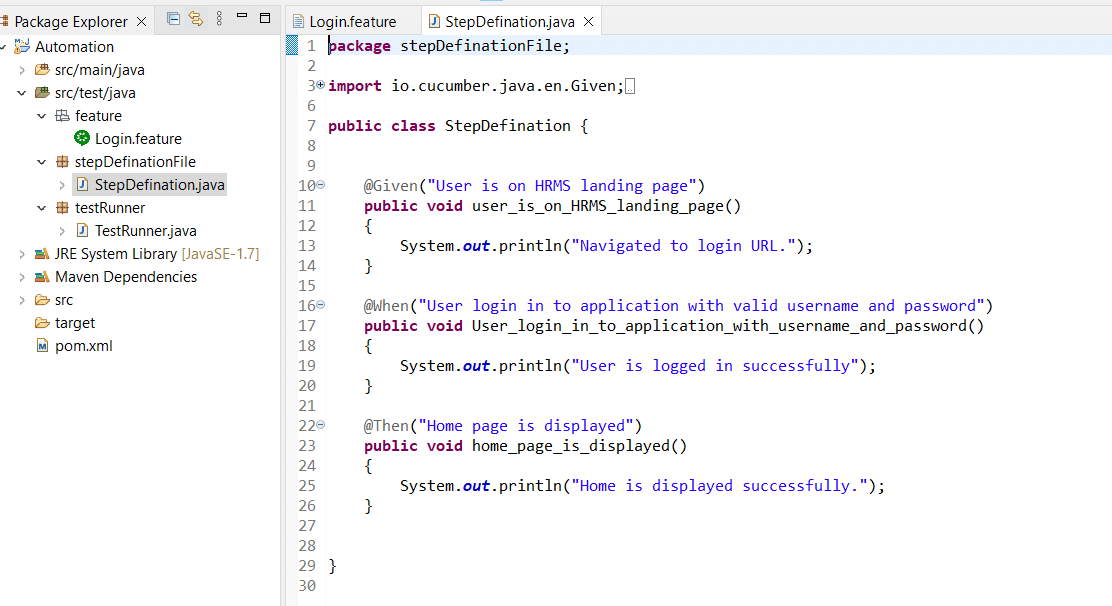Click the target folder icon

pos(43,322)
